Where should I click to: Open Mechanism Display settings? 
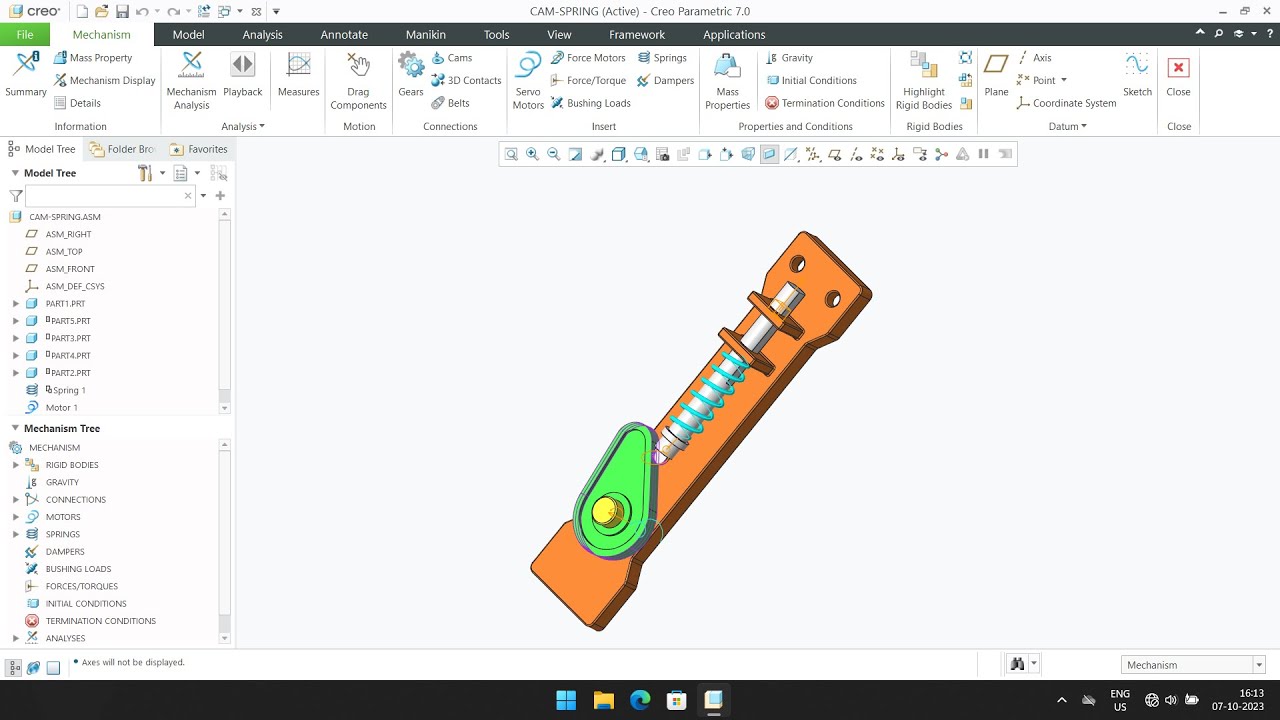coord(104,80)
